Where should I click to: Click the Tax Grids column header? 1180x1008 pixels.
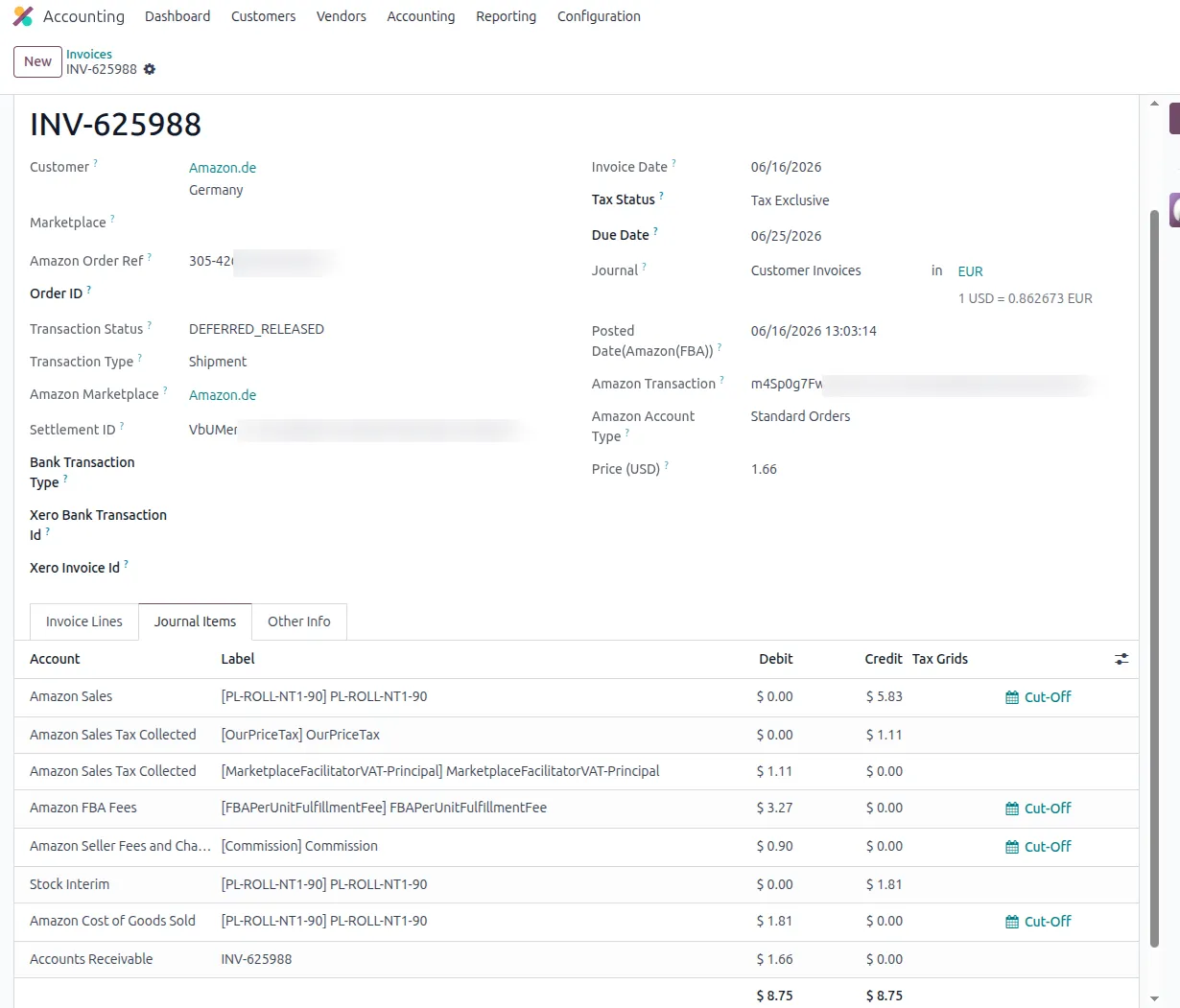tap(940, 659)
